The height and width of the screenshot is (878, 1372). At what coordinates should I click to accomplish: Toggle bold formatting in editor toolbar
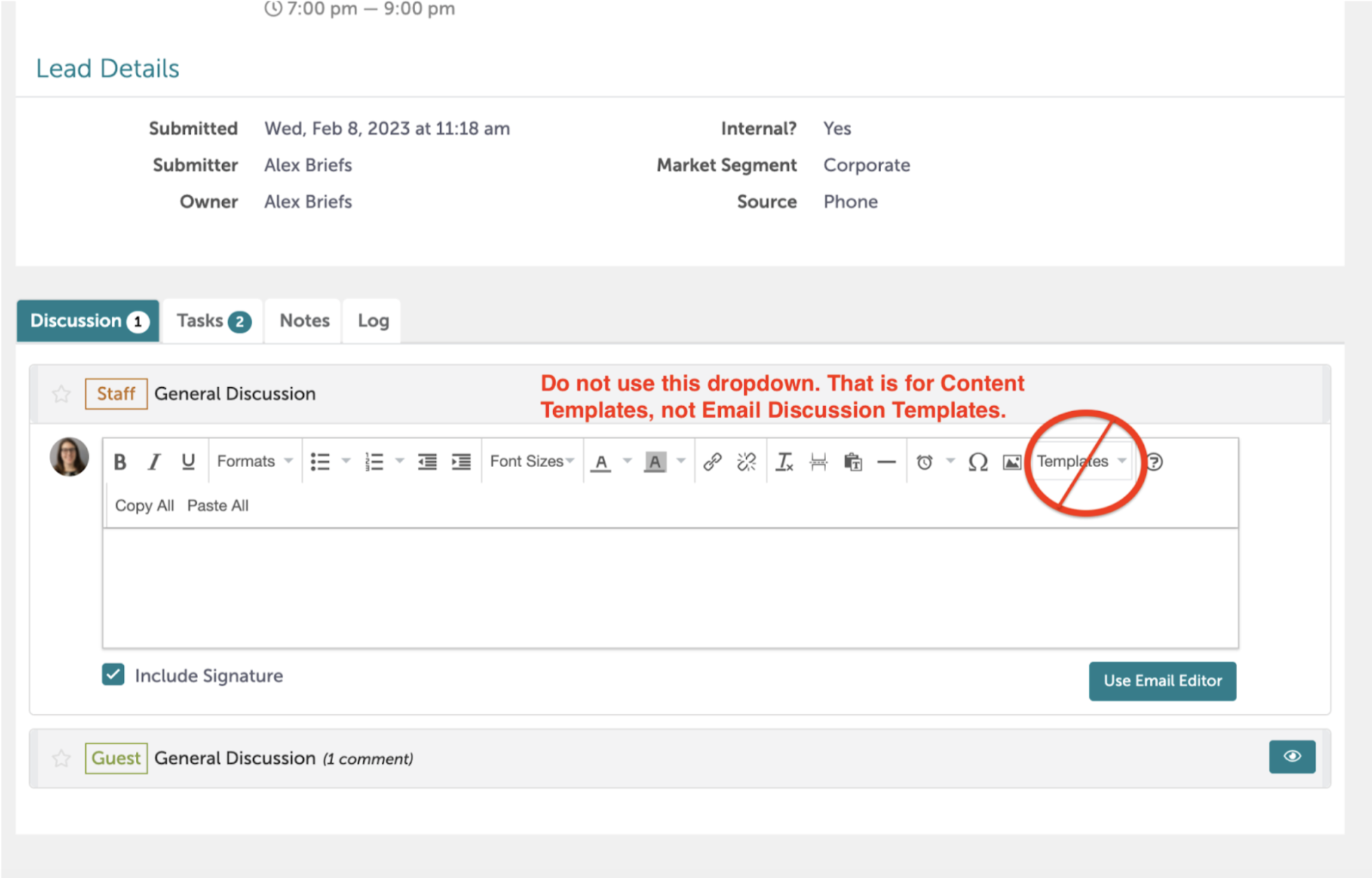pyautogui.click(x=120, y=462)
